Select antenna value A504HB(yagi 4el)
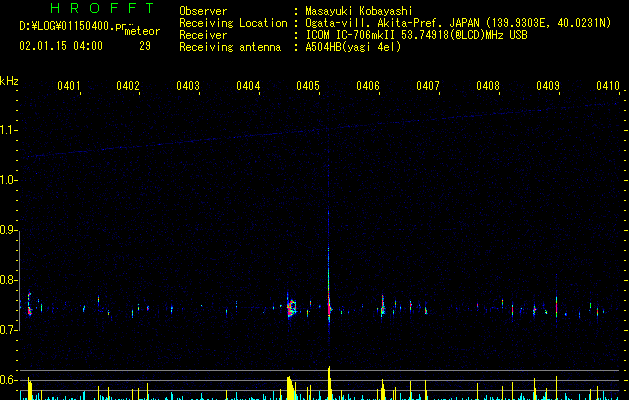This screenshot has width=629, height=400. pos(353,47)
